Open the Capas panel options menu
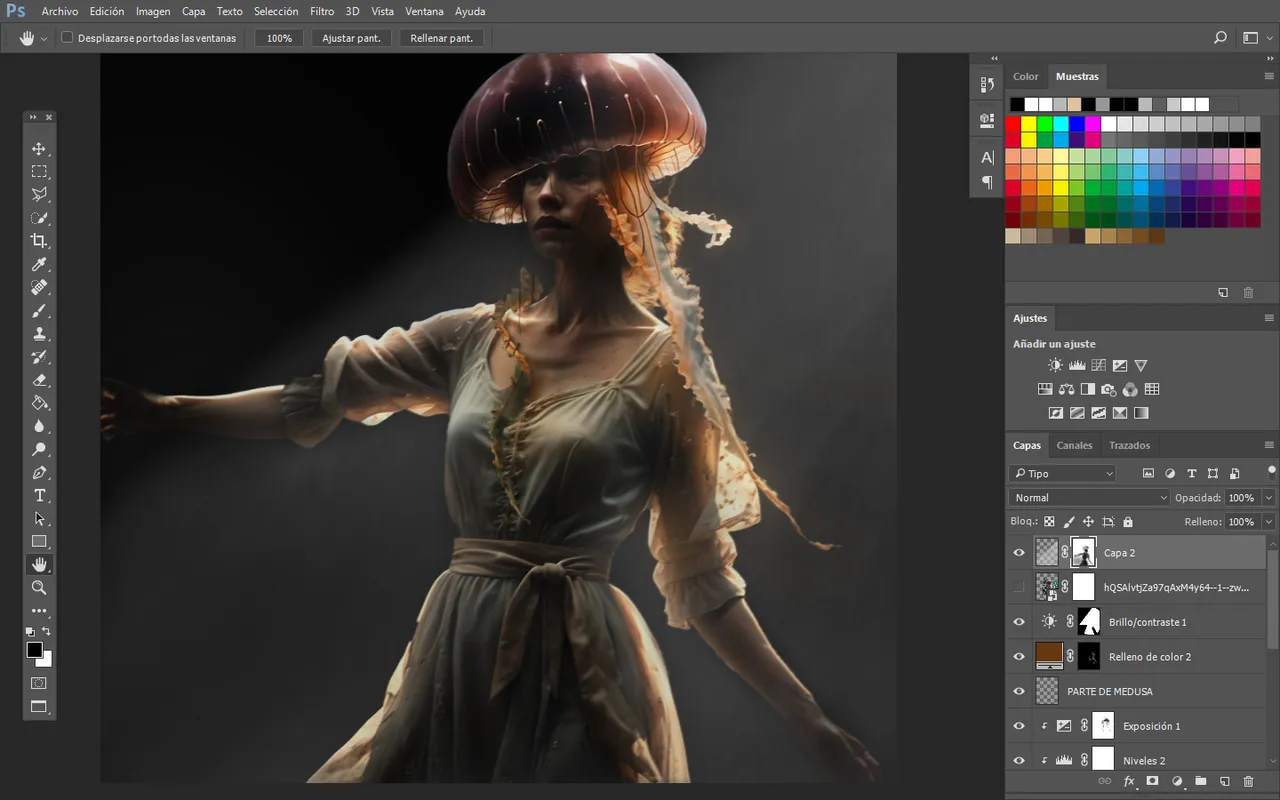 1269,445
